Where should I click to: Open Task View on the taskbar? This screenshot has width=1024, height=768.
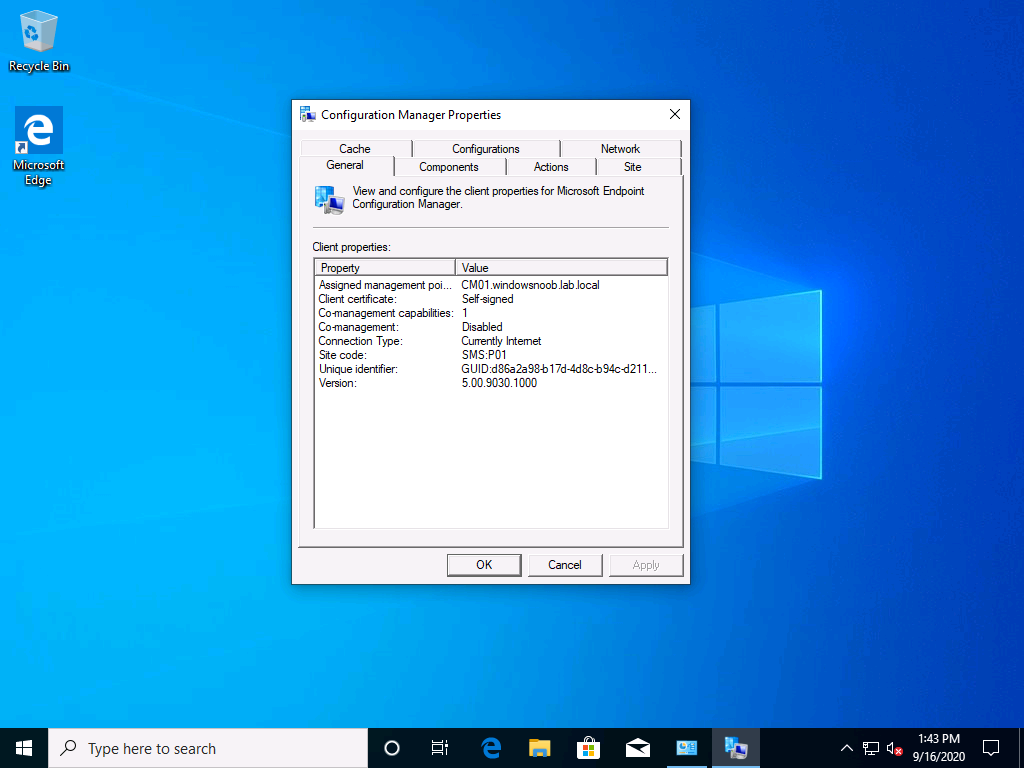[440, 748]
